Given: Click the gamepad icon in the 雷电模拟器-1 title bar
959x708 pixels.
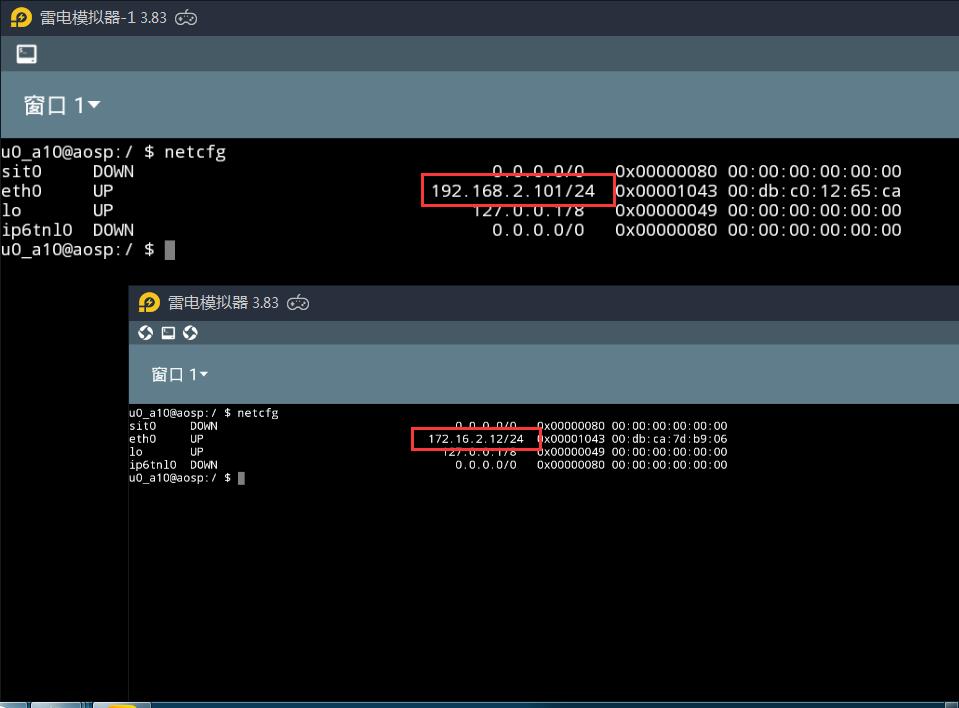Looking at the screenshot, I should click(186, 18).
